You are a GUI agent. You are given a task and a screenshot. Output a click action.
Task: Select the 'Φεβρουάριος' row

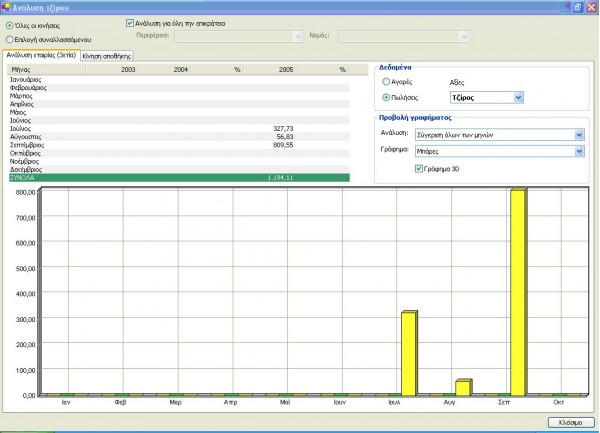pos(179,88)
